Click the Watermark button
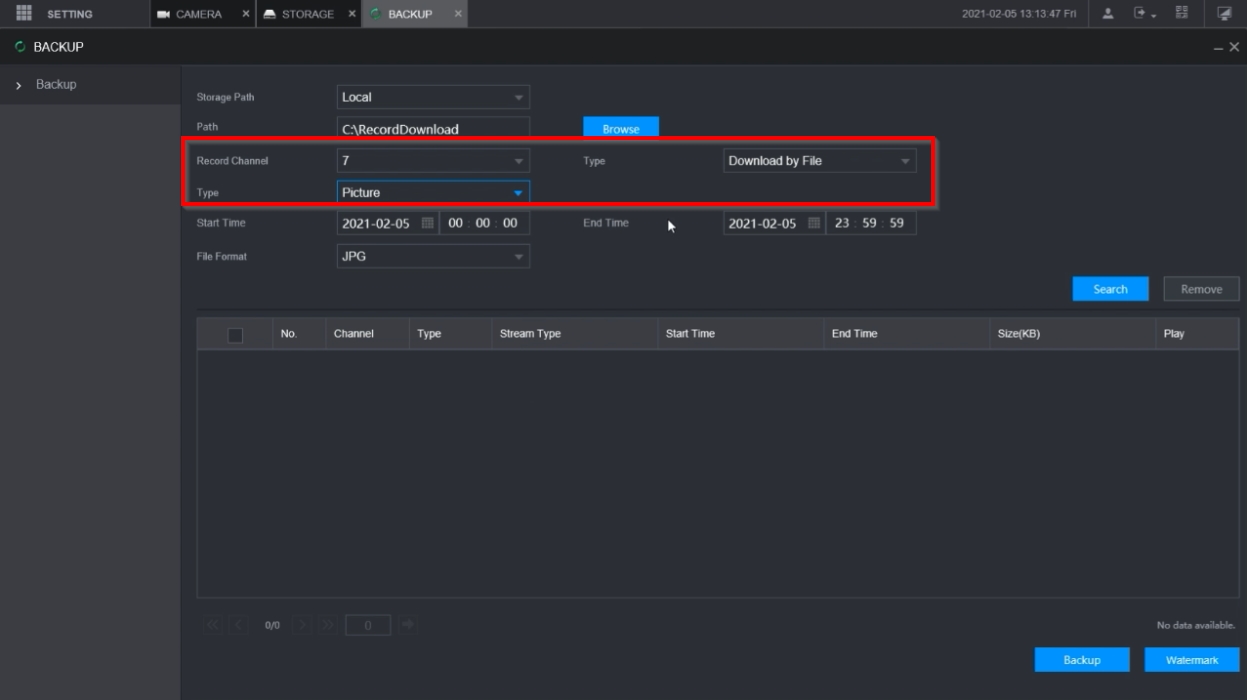 [x=1191, y=660]
